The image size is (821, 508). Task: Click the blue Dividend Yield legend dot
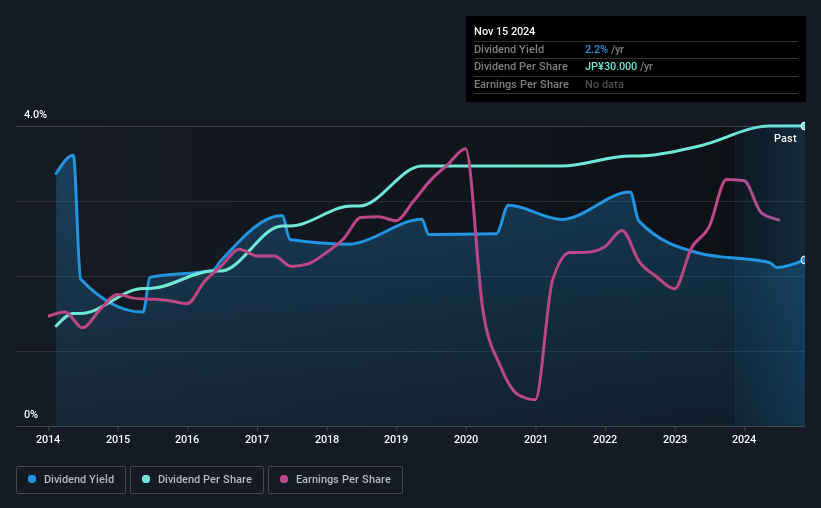point(32,479)
